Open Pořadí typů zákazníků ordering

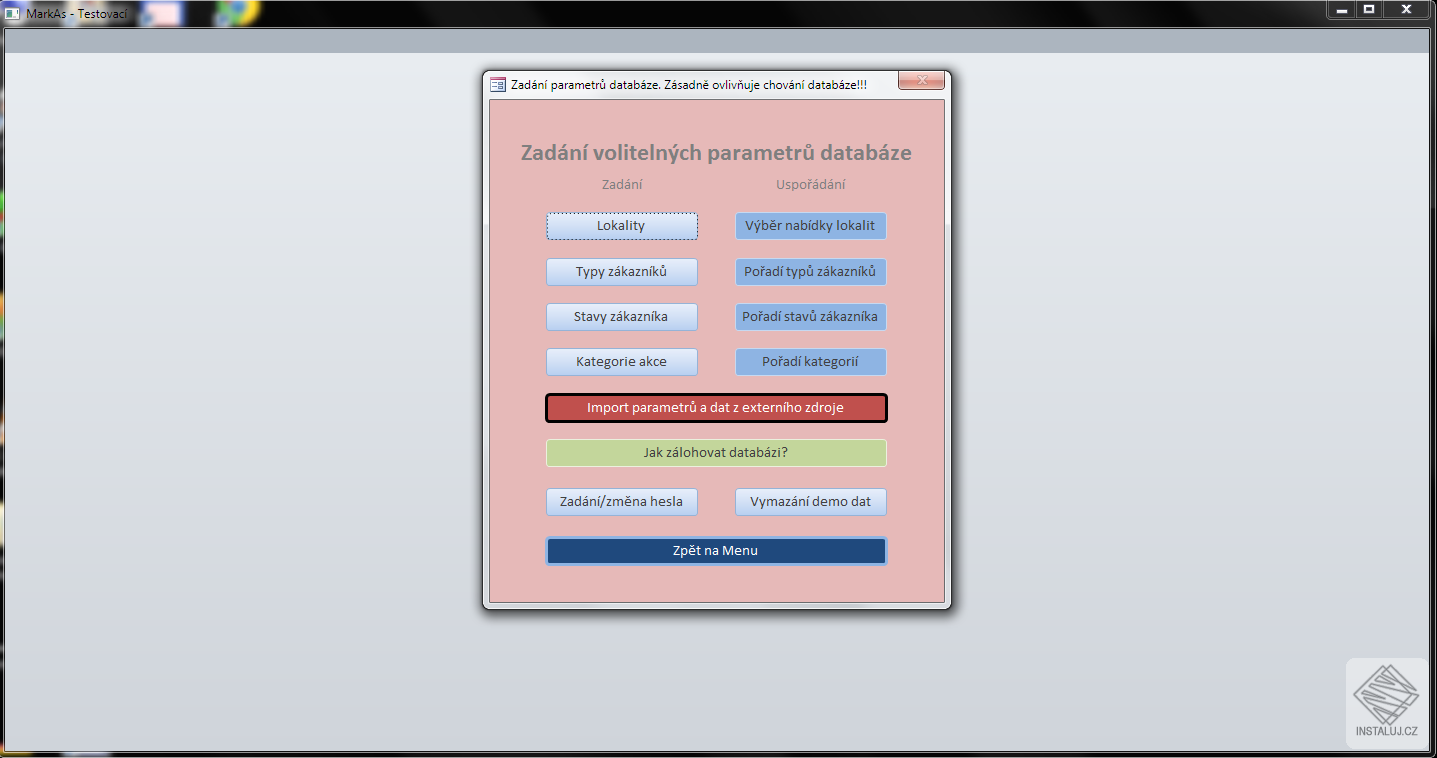coord(810,272)
